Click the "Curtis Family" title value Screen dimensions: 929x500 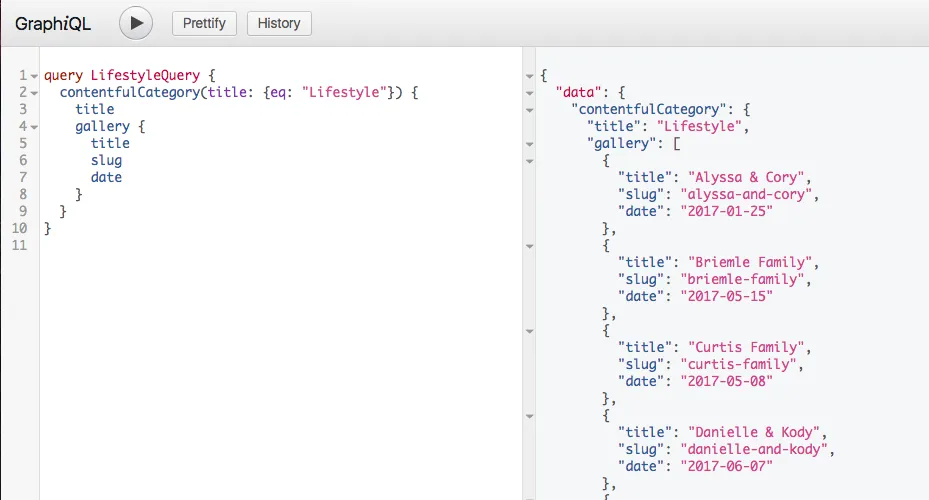click(x=746, y=347)
